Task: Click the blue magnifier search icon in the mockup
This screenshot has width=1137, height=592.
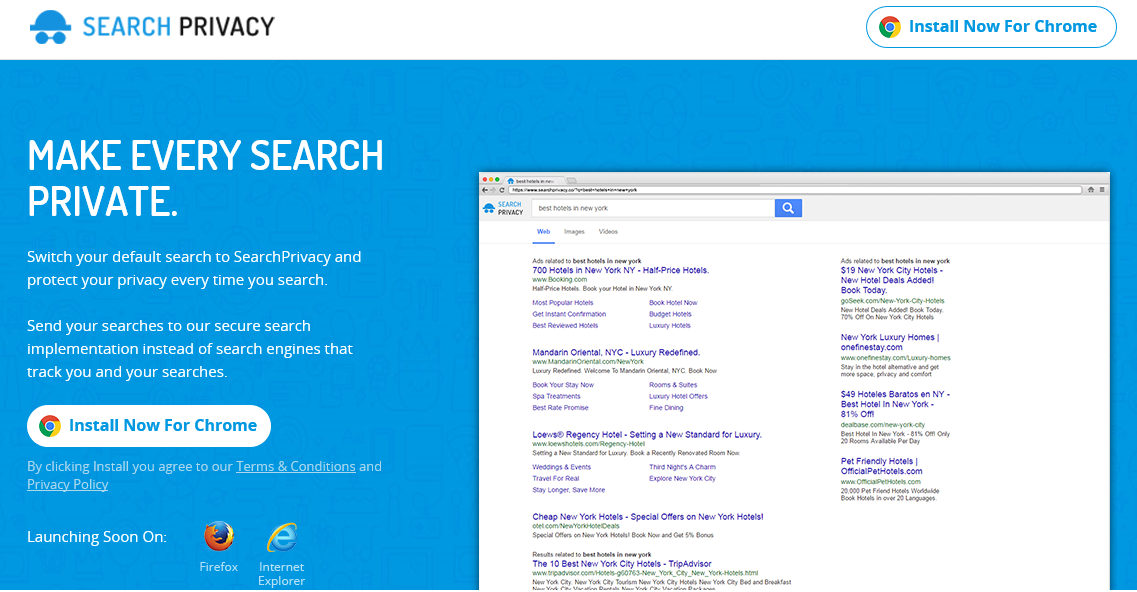Action: pyautogui.click(x=788, y=208)
